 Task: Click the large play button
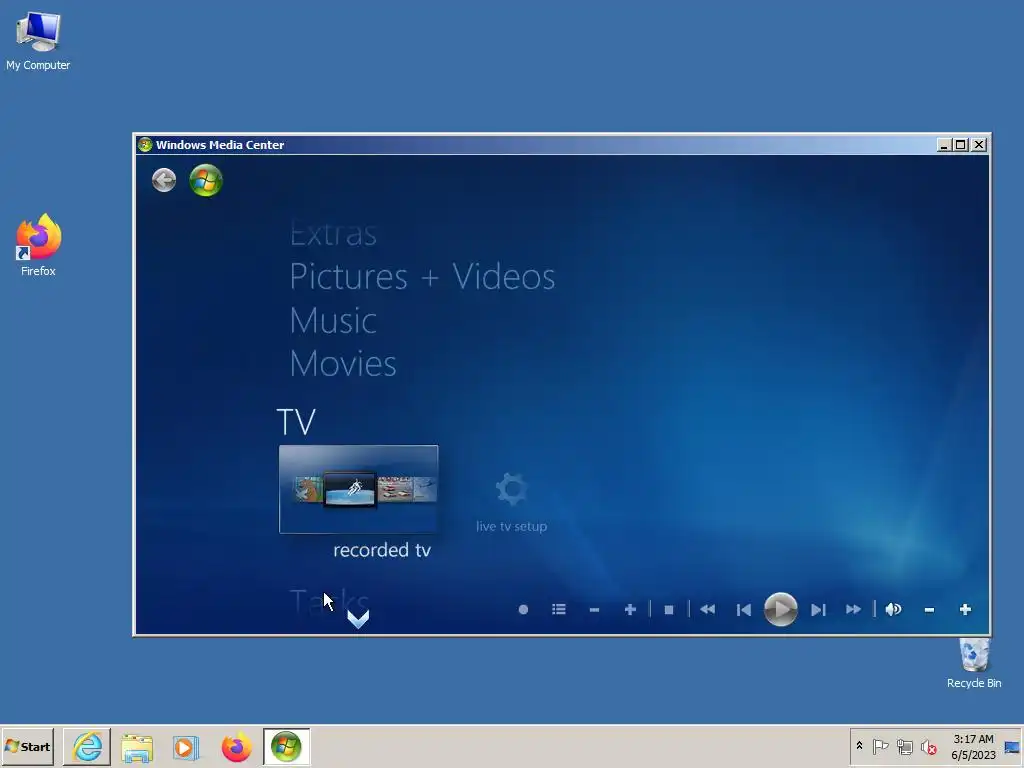point(780,609)
